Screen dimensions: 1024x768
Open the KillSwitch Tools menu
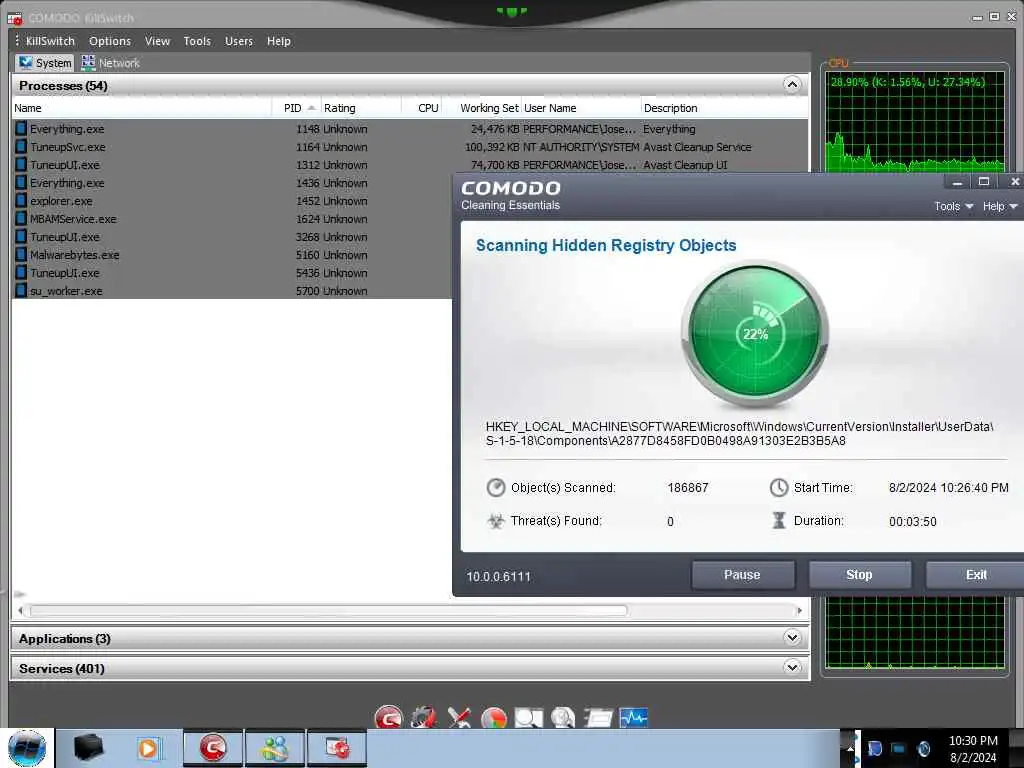point(197,41)
